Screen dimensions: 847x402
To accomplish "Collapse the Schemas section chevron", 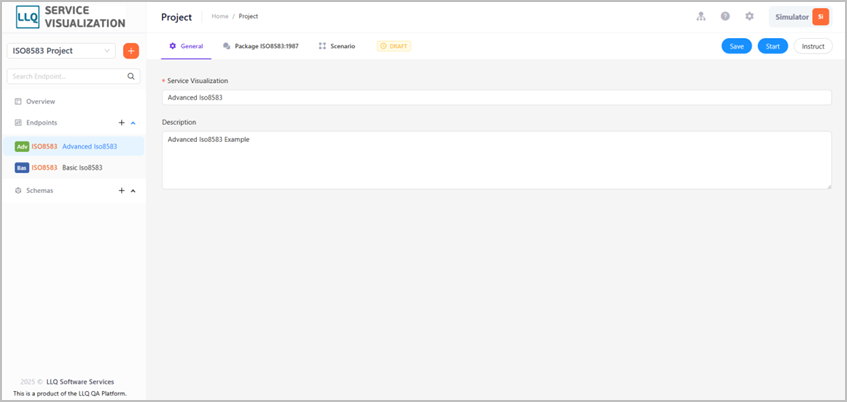I will pyautogui.click(x=133, y=191).
